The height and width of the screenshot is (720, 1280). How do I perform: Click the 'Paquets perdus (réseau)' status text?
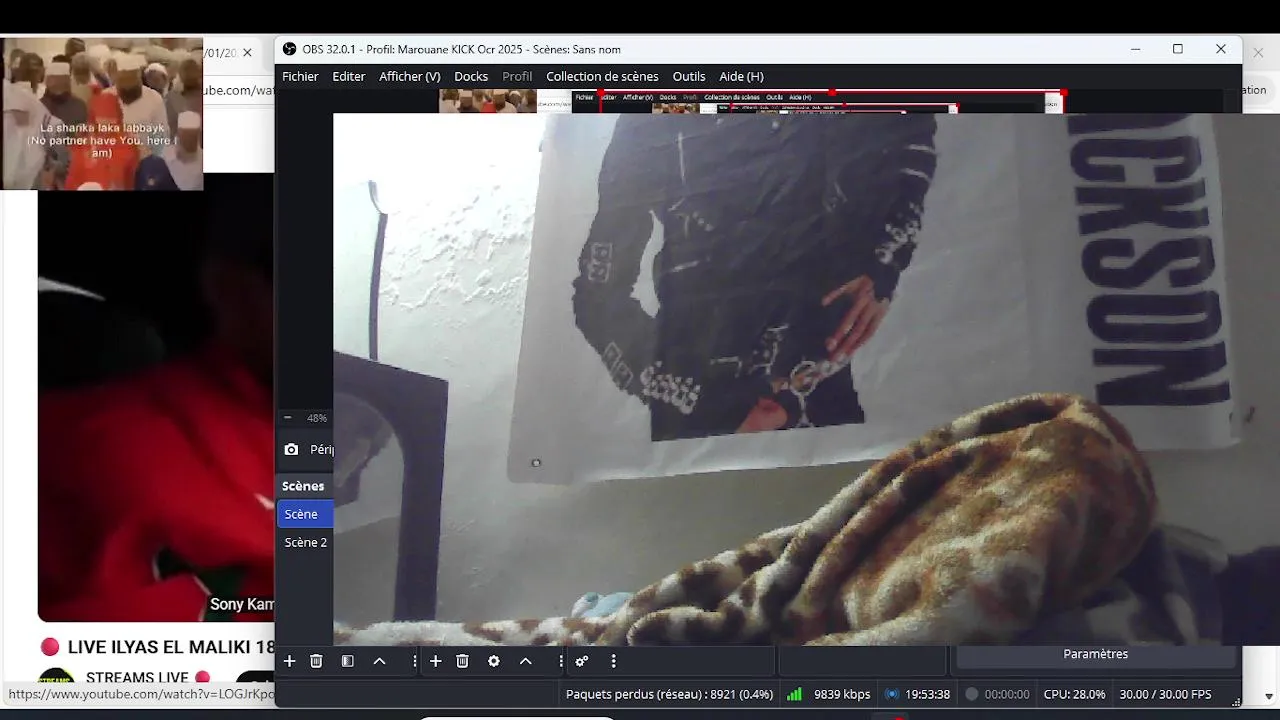click(669, 694)
